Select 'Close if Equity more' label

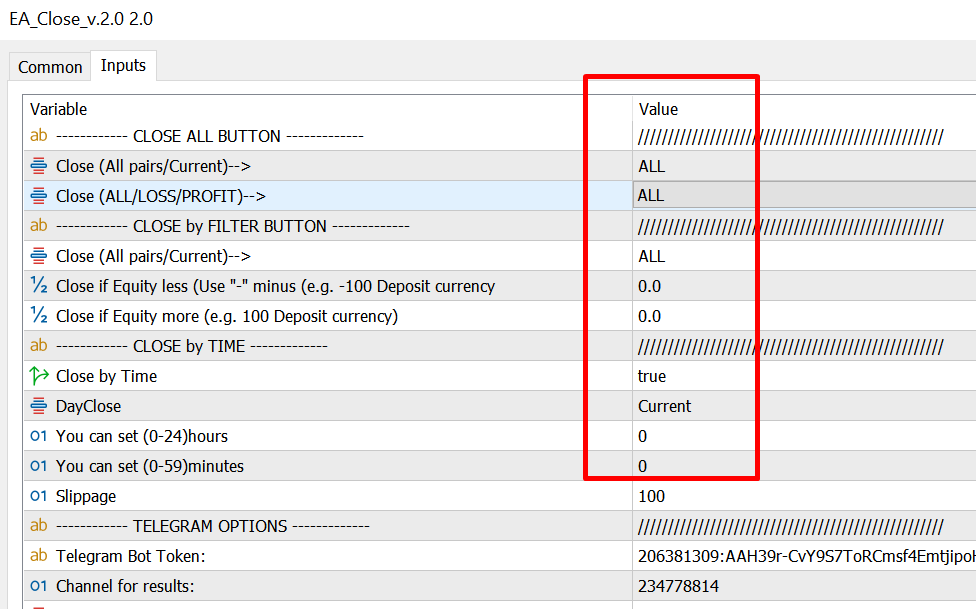pyautogui.click(x=227, y=316)
